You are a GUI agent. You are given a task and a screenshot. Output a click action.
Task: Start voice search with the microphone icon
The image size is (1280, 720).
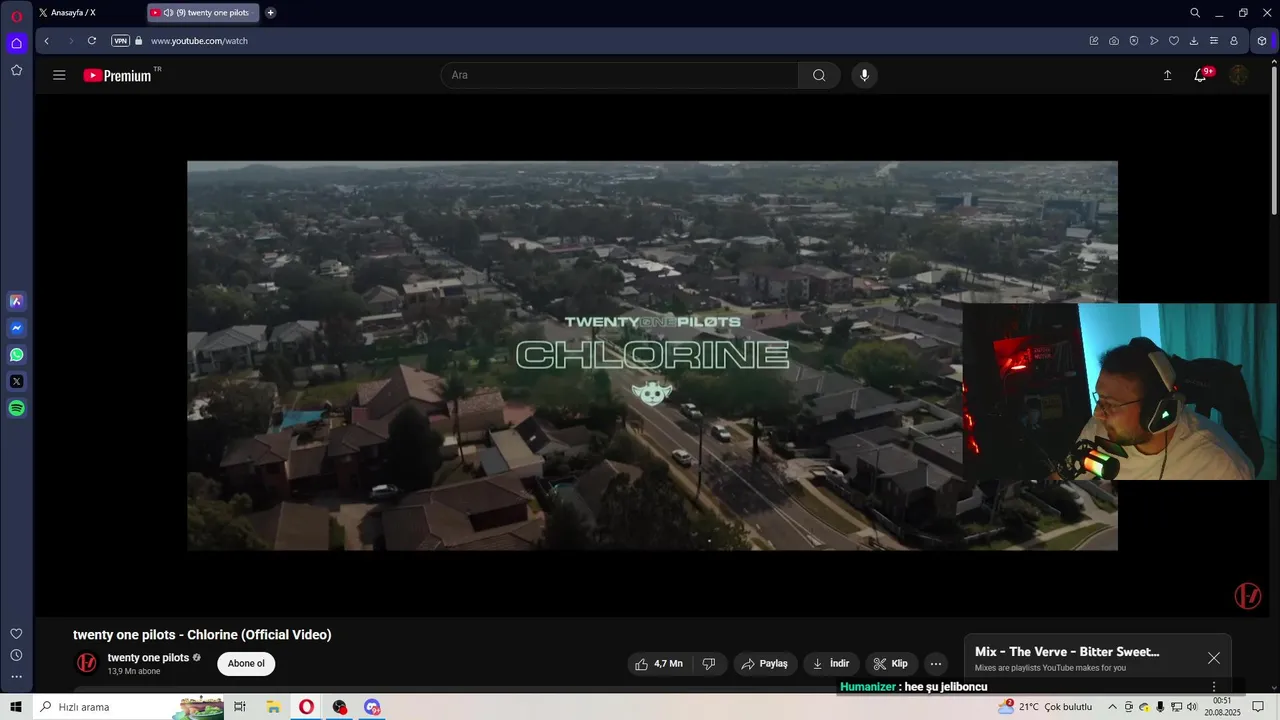click(864, 75)
